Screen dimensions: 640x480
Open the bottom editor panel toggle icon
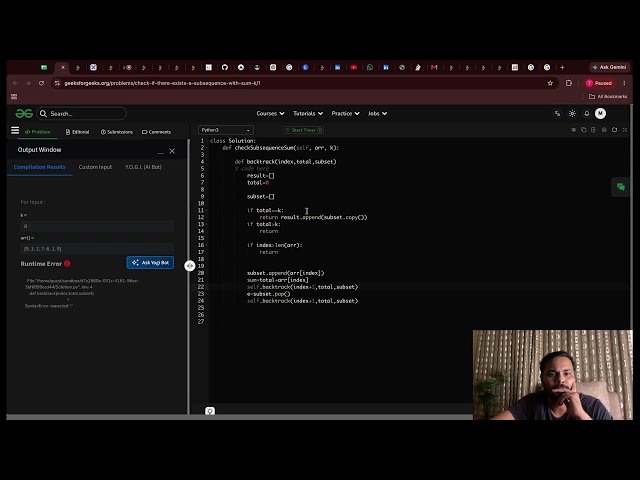pos(210,411)
